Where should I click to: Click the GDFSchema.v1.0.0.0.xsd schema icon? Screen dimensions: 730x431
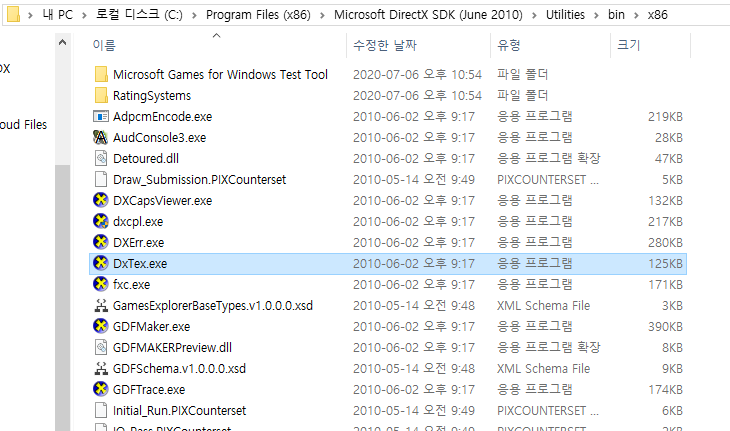pyautogui.click(x=101, y=368)
